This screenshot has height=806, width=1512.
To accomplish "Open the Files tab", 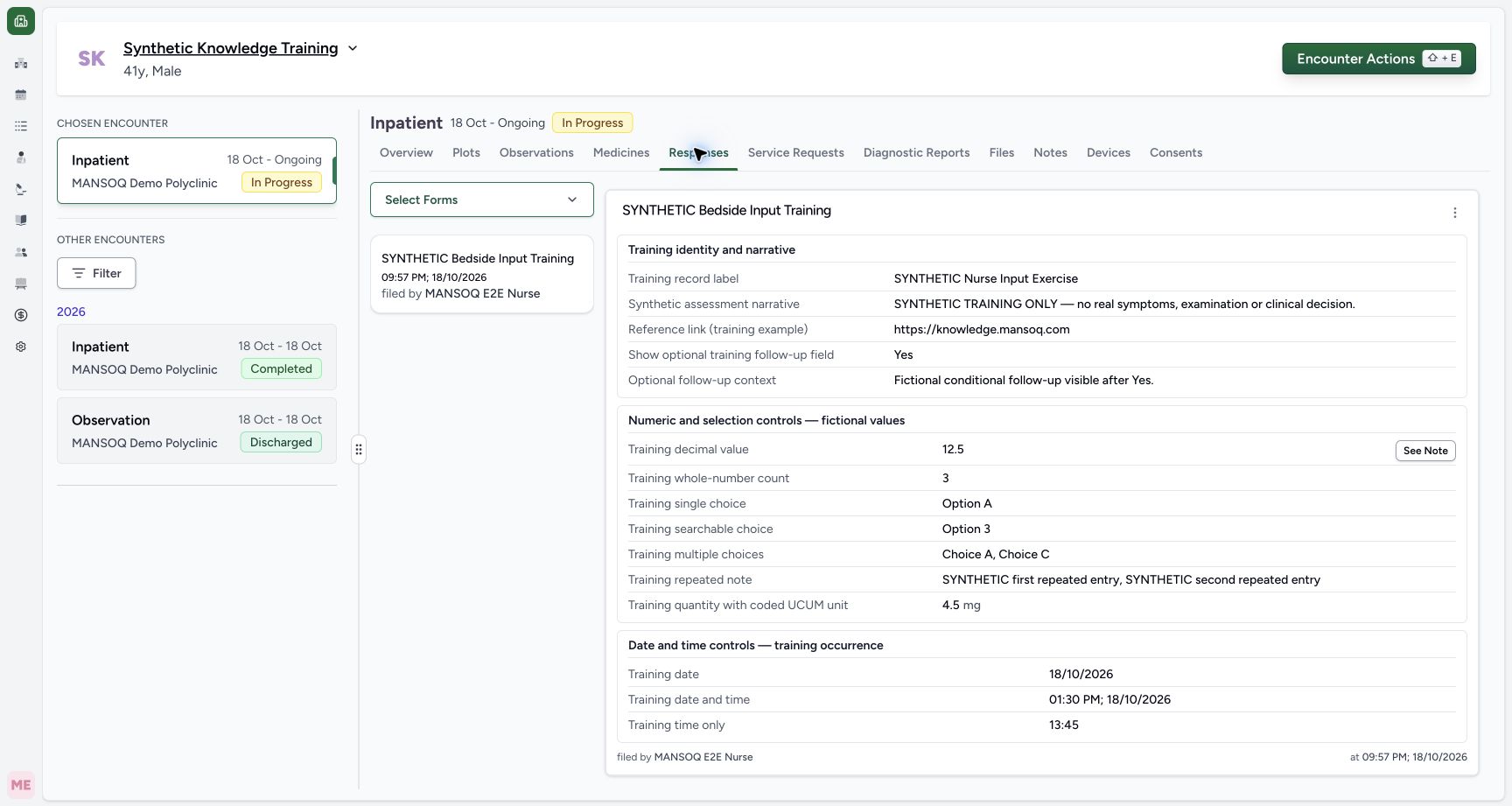I will 1002,152.
